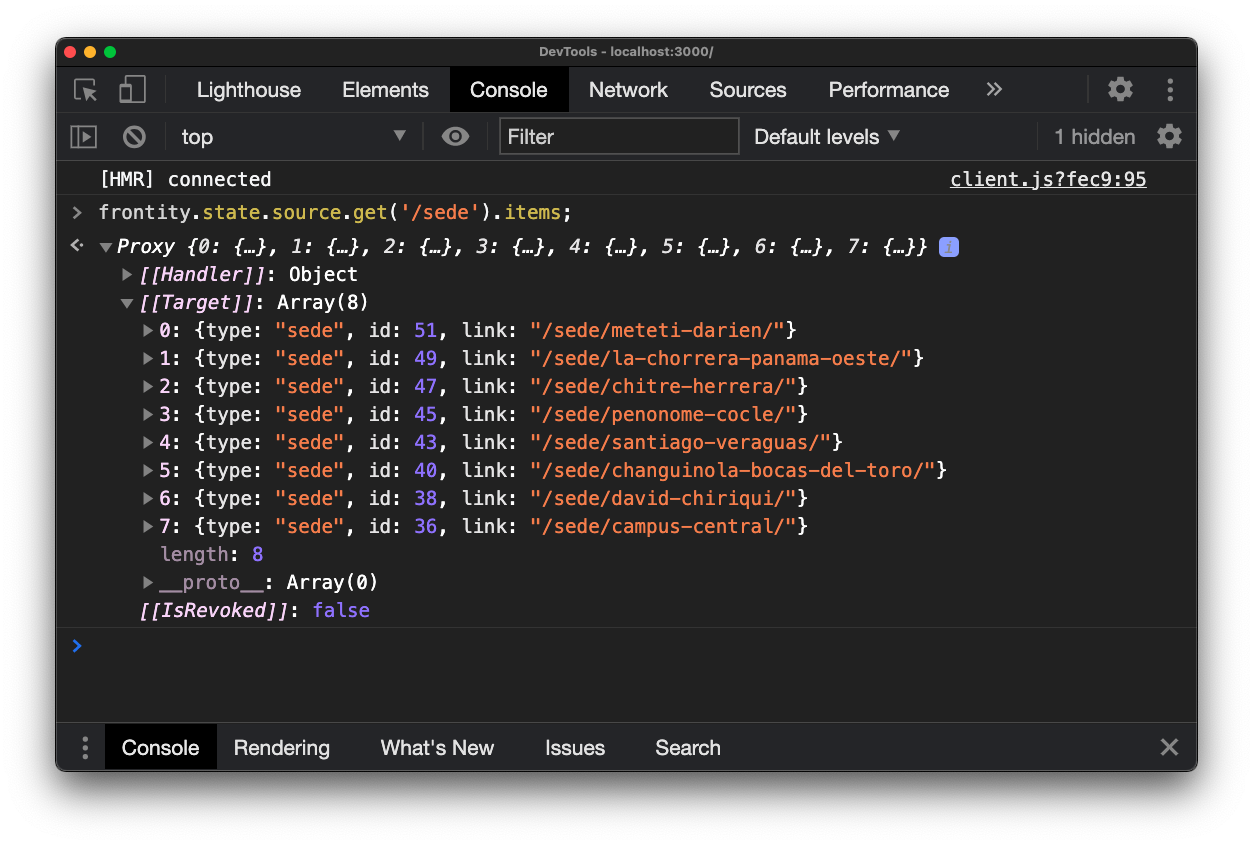Show more tabs with the chevron button
This screenshot has height=845, width=1253.
[994, 90]
